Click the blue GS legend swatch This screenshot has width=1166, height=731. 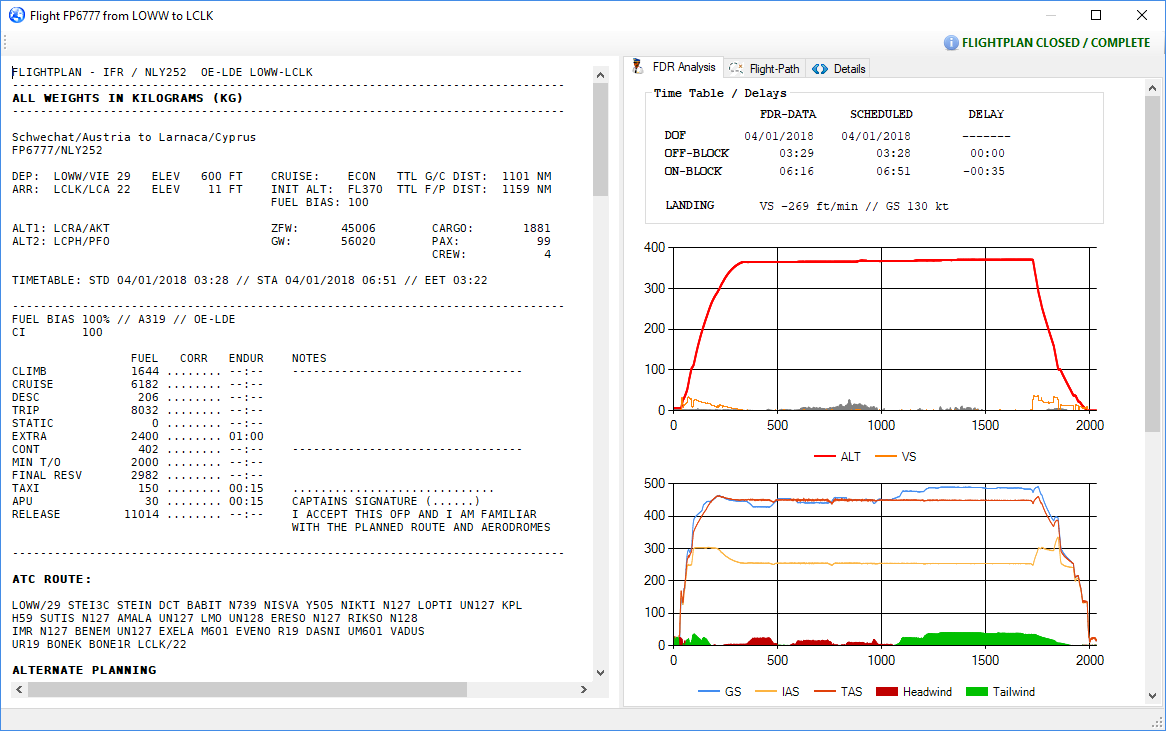point(709,692)
